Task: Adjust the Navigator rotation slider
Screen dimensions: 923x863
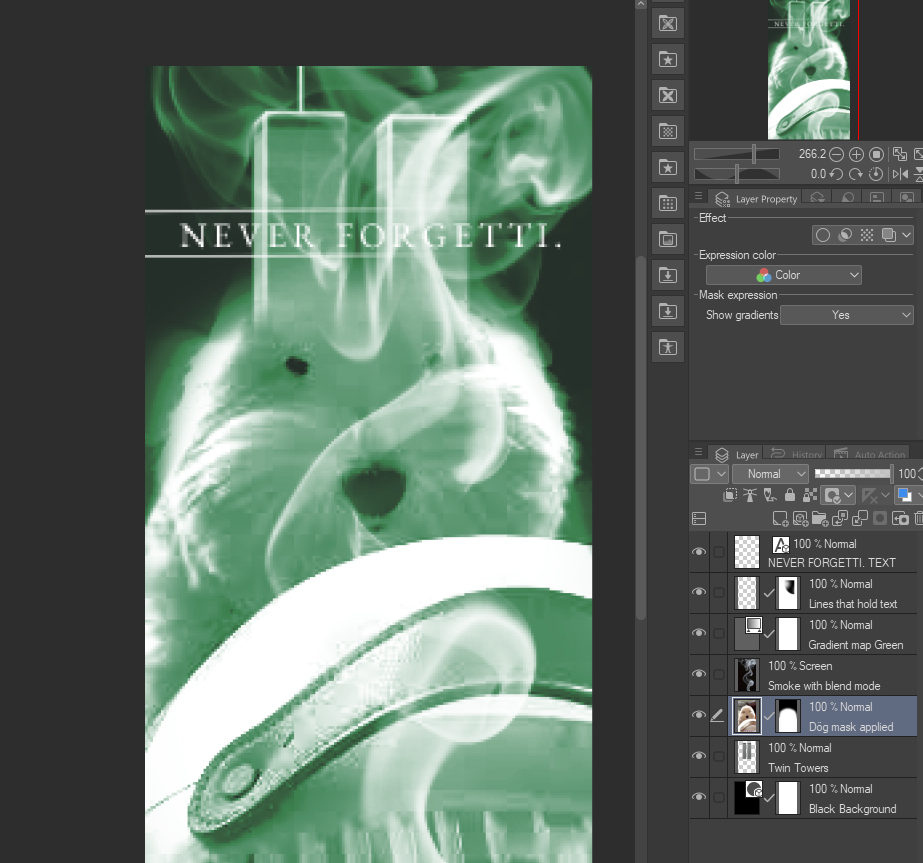Action: [736, 174]
